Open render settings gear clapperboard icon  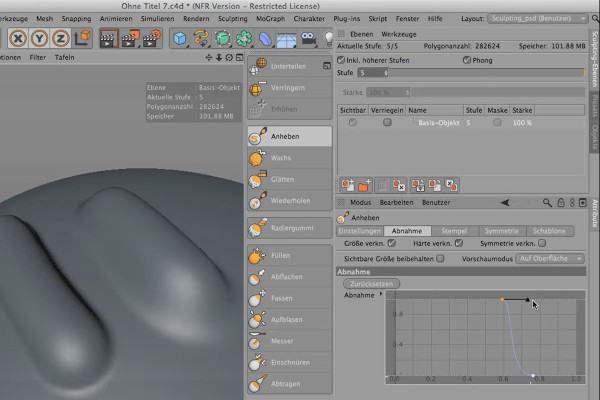point(152,38)
